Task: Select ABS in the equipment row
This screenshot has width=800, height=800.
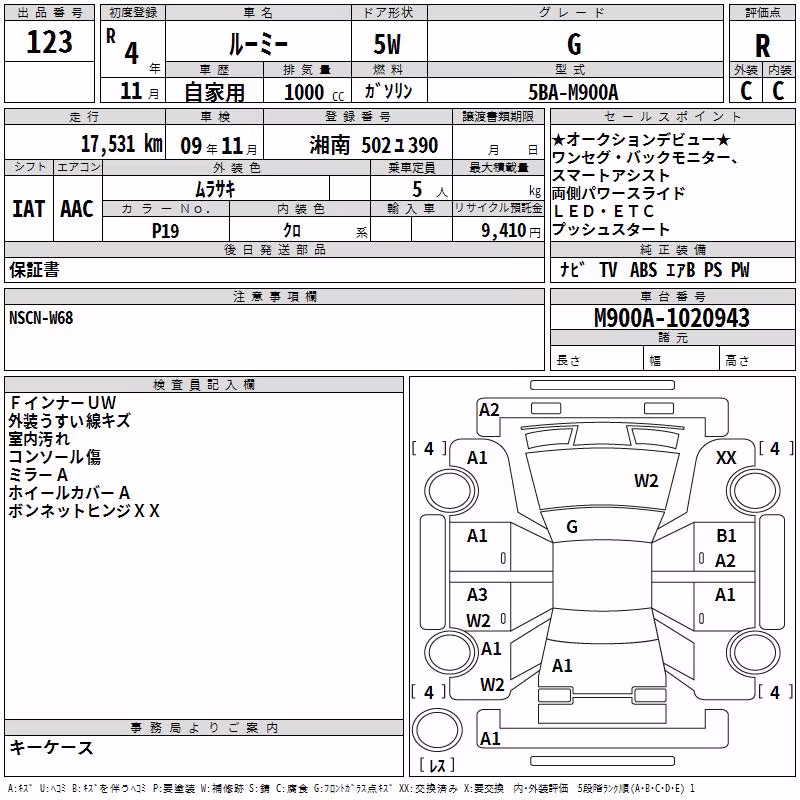Action: tap(643, 269)
